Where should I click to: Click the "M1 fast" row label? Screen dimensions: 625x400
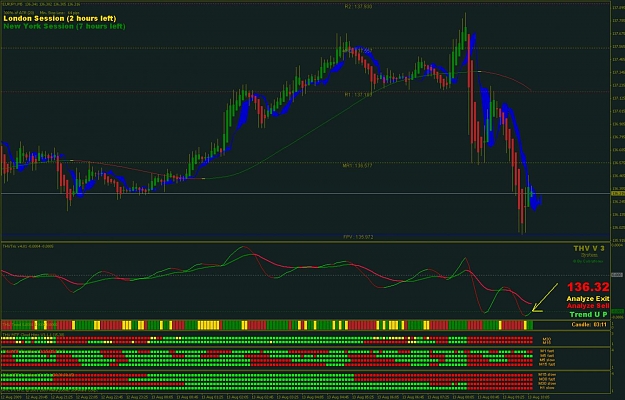(x=547, y=351)
